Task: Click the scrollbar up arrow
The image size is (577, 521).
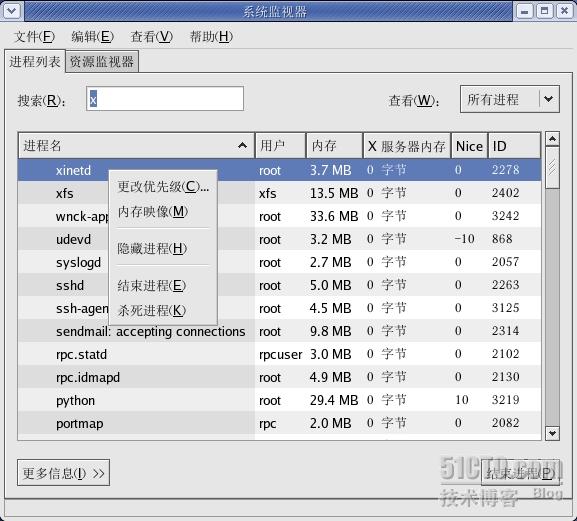Action: (552, 139)
